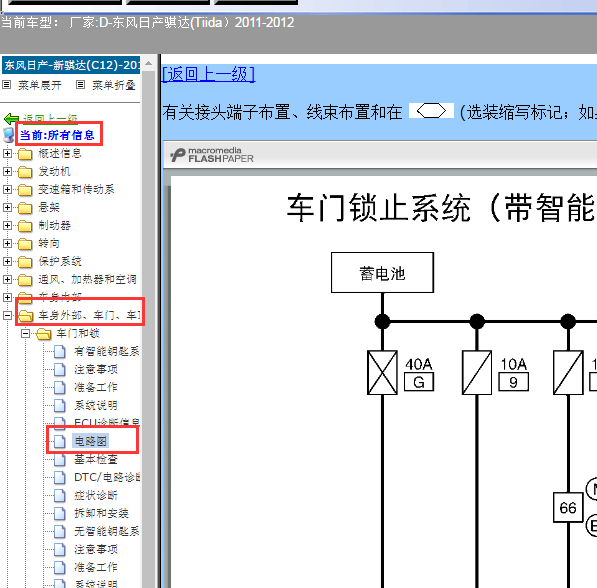The height and width of the screenshot is (588, 597).
Task: Open the DTC/电路诊断 document
Action: click(x=107, y=477)
